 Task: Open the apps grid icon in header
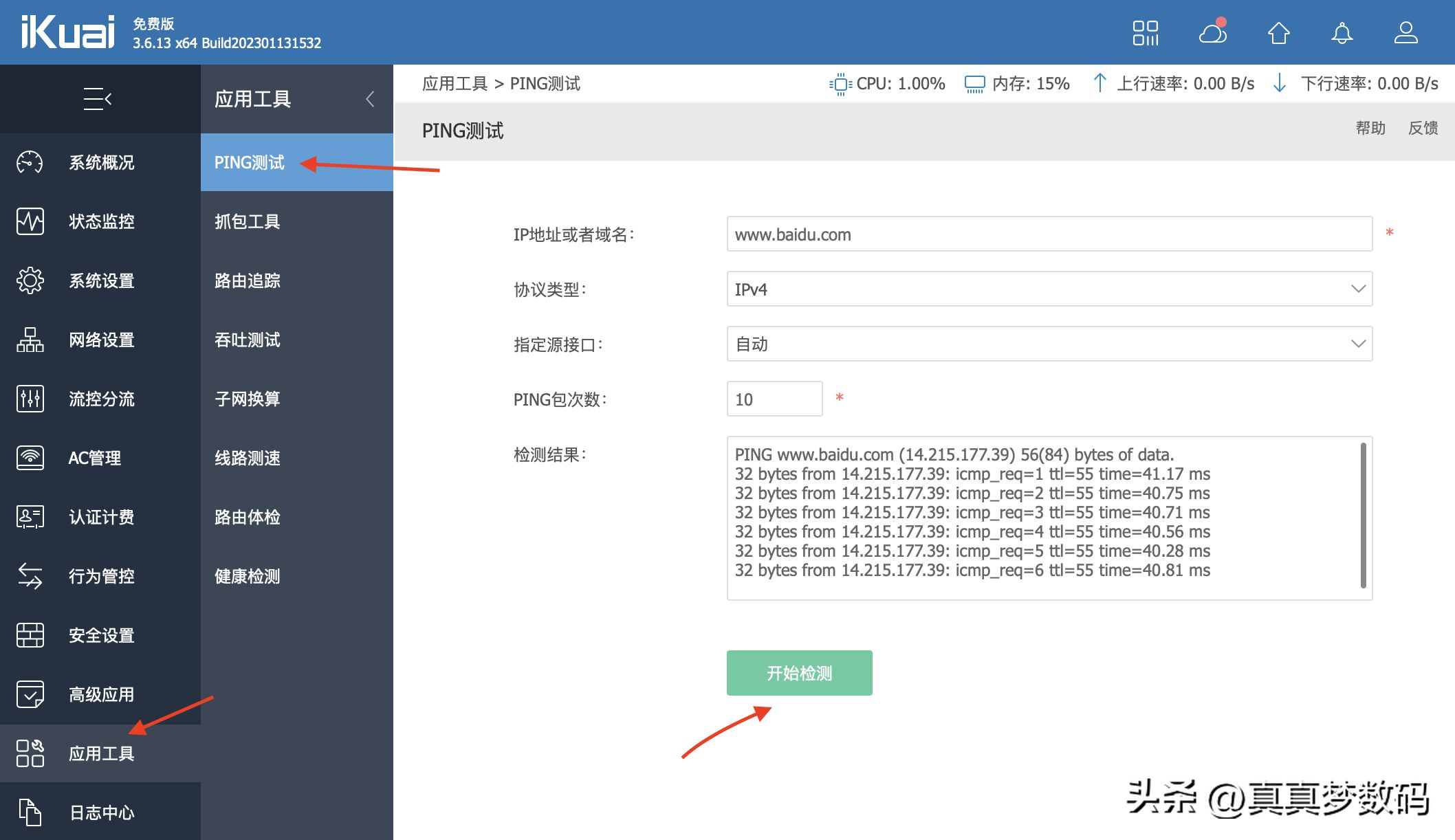1146,33
